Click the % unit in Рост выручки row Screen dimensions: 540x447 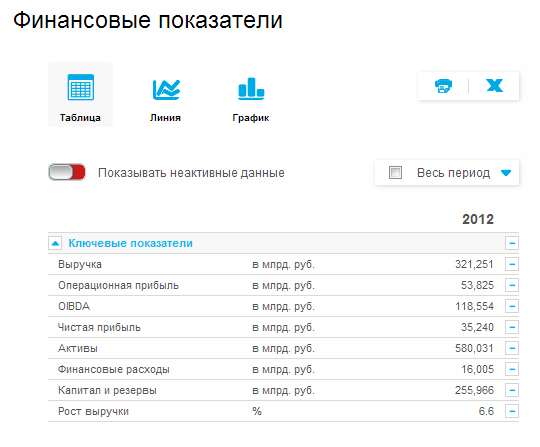click(x=257, y=411)
